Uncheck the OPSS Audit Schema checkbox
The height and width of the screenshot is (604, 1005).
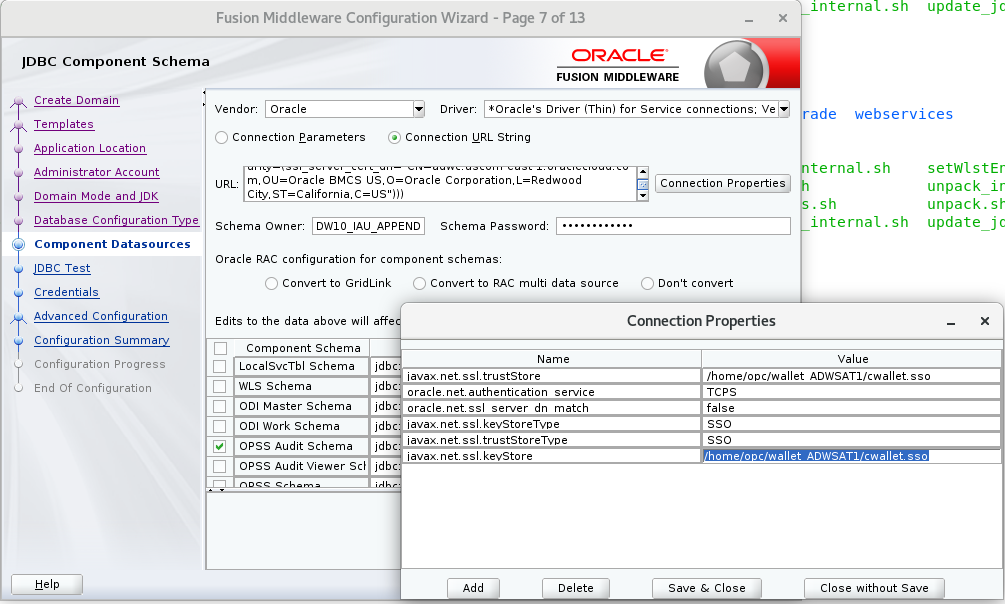point(220,446)
